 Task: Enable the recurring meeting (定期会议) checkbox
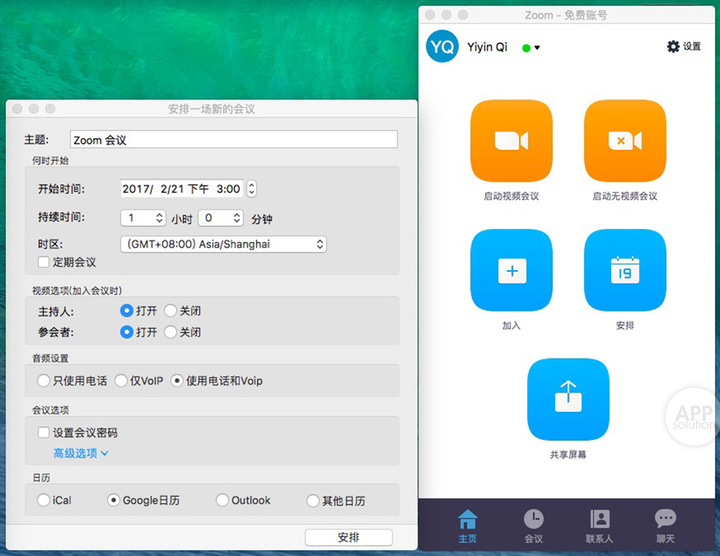44,262
